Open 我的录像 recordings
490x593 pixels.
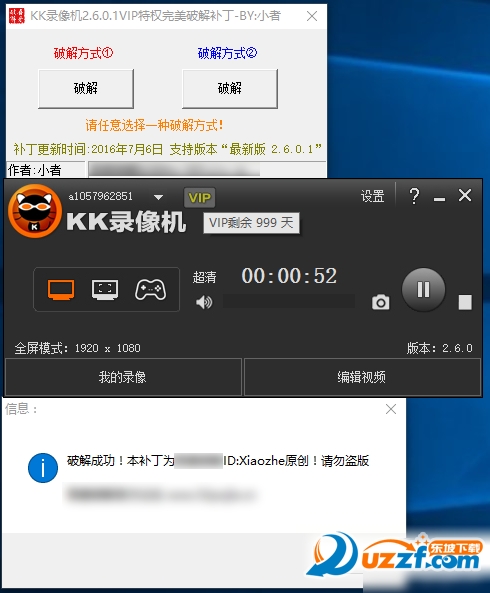click(123, 377)
